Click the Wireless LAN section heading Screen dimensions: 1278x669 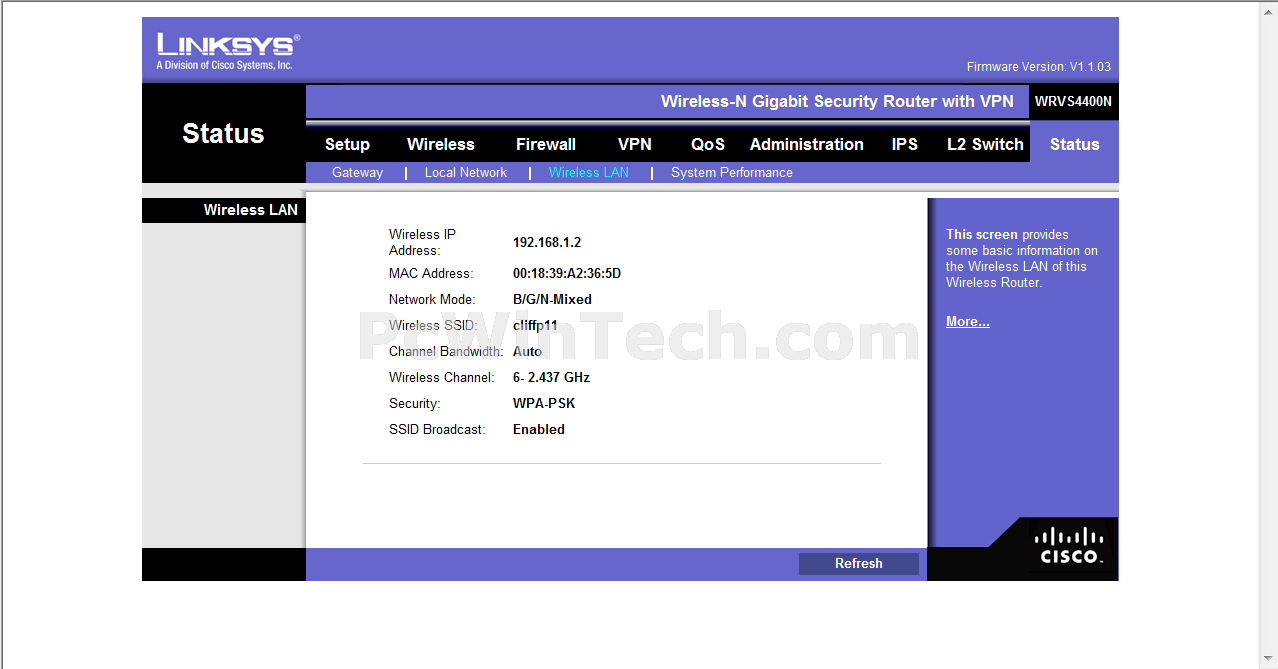pyautogui.click(x=251, y=210)
